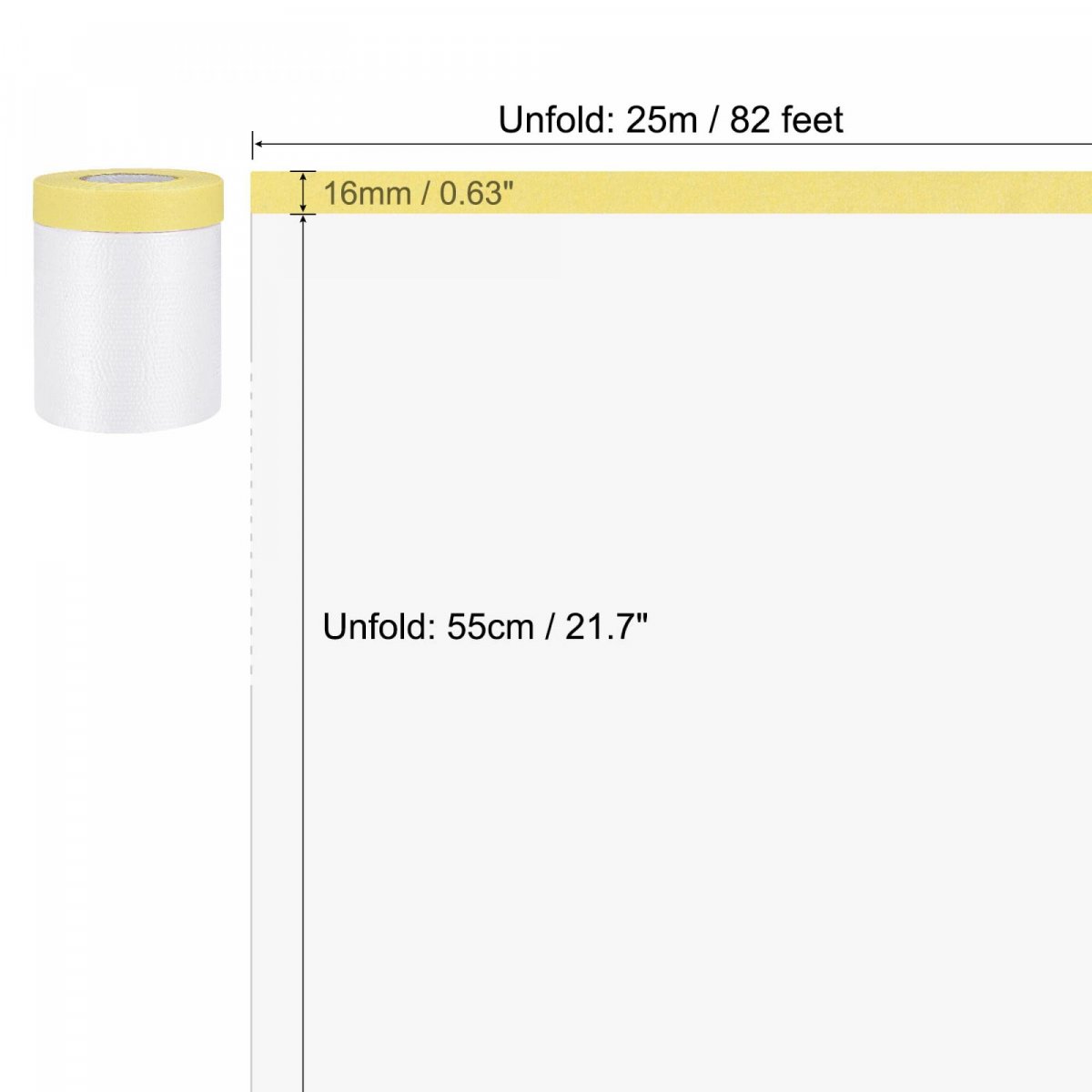Click the "25m" value in the top label
This screenshot has height=1092, width=1092.
(661, 120)
